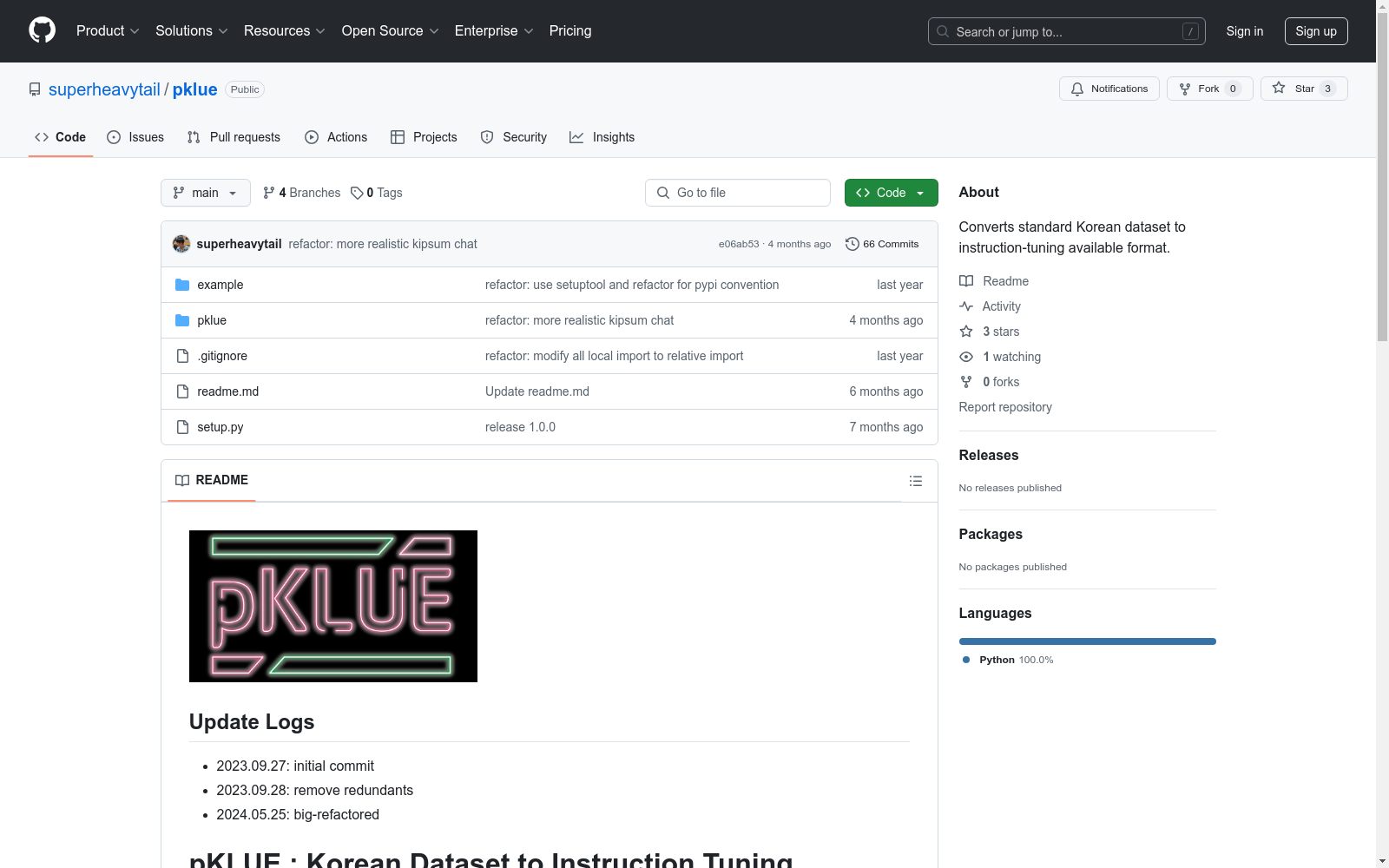Switch to the Actions tab
The image size is (1389, 868).
point(336,137)
